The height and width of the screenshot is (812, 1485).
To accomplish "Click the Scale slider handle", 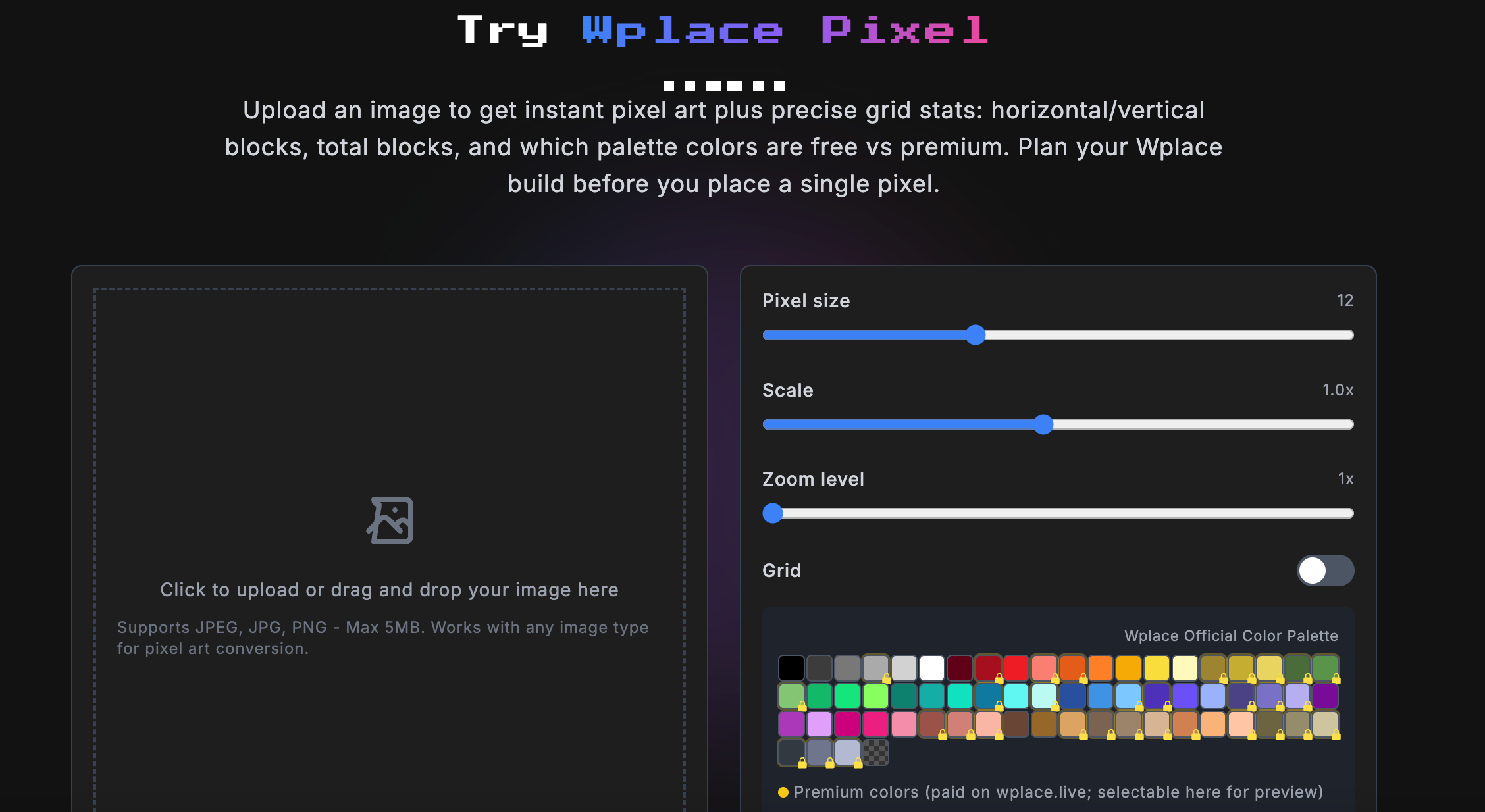I will 1043,424.
